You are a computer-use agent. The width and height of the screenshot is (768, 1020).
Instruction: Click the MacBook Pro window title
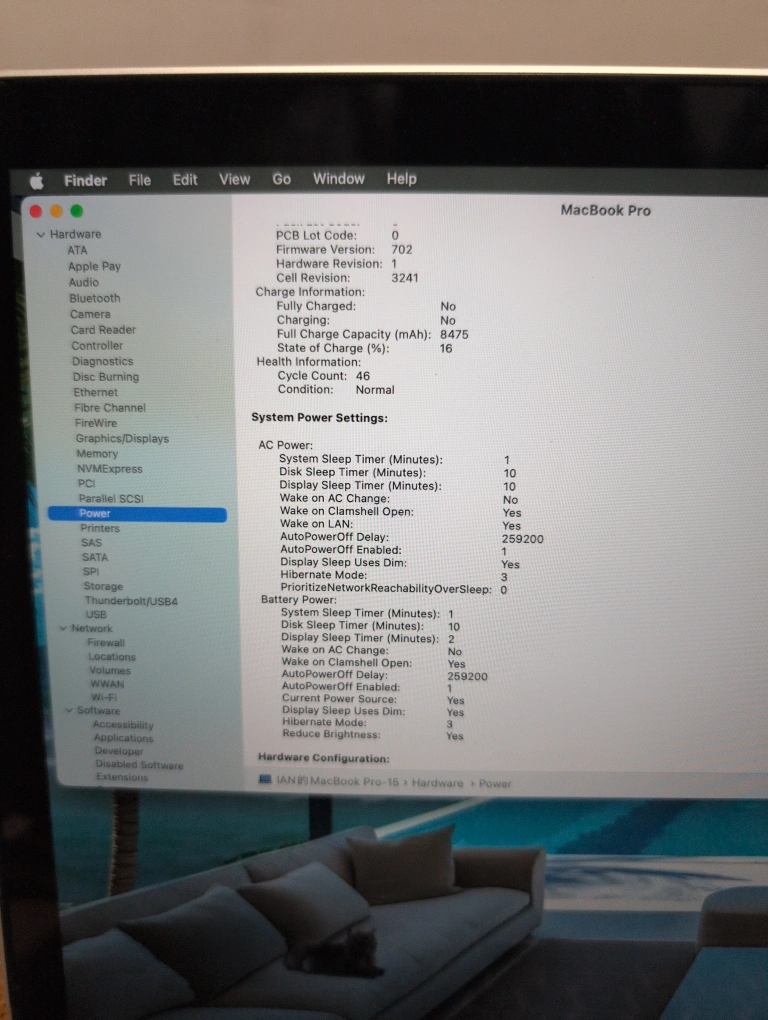tap(605, 210)
